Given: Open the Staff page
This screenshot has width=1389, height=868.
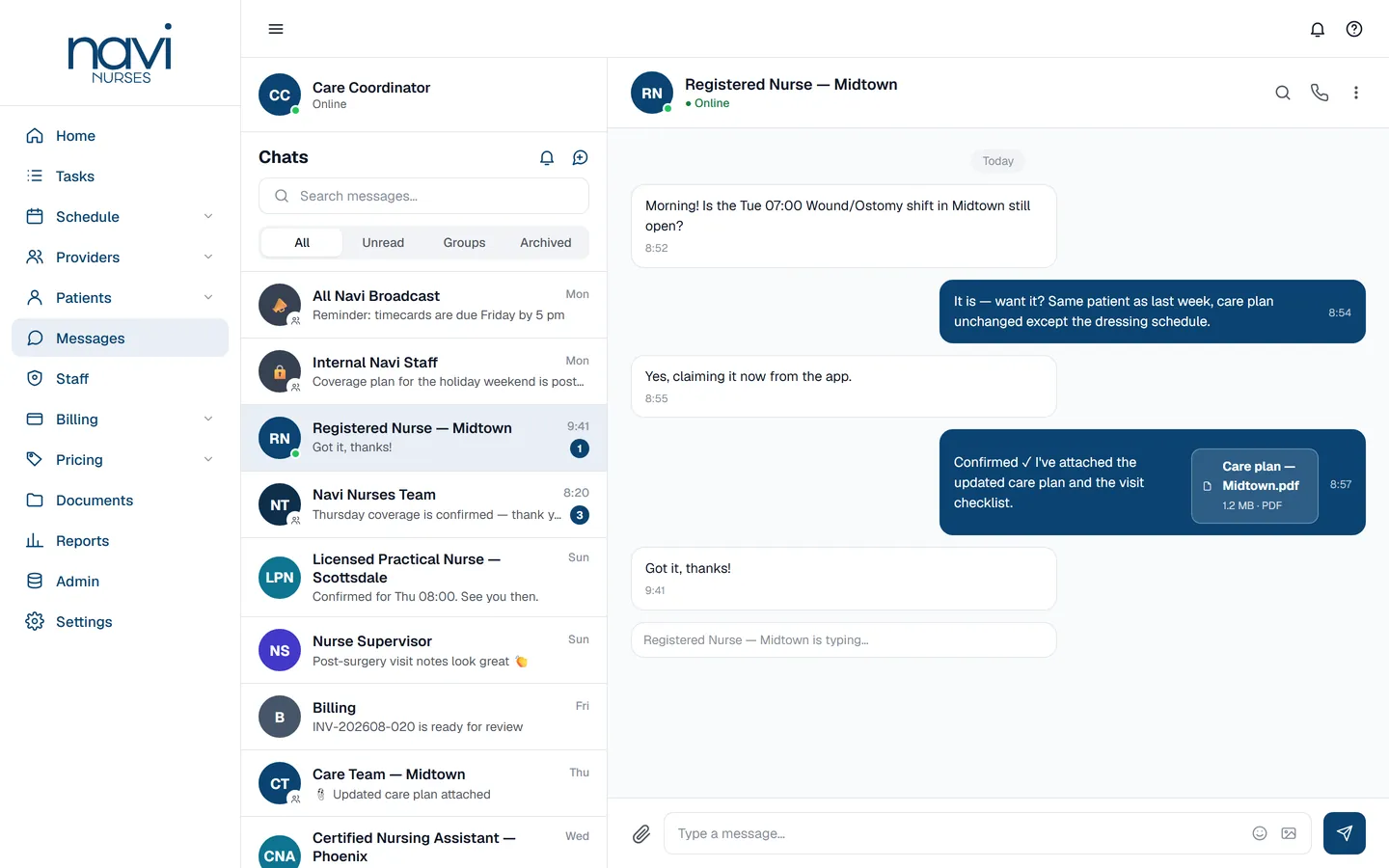Looking at the screenshot, I should (x=120, y=379).
